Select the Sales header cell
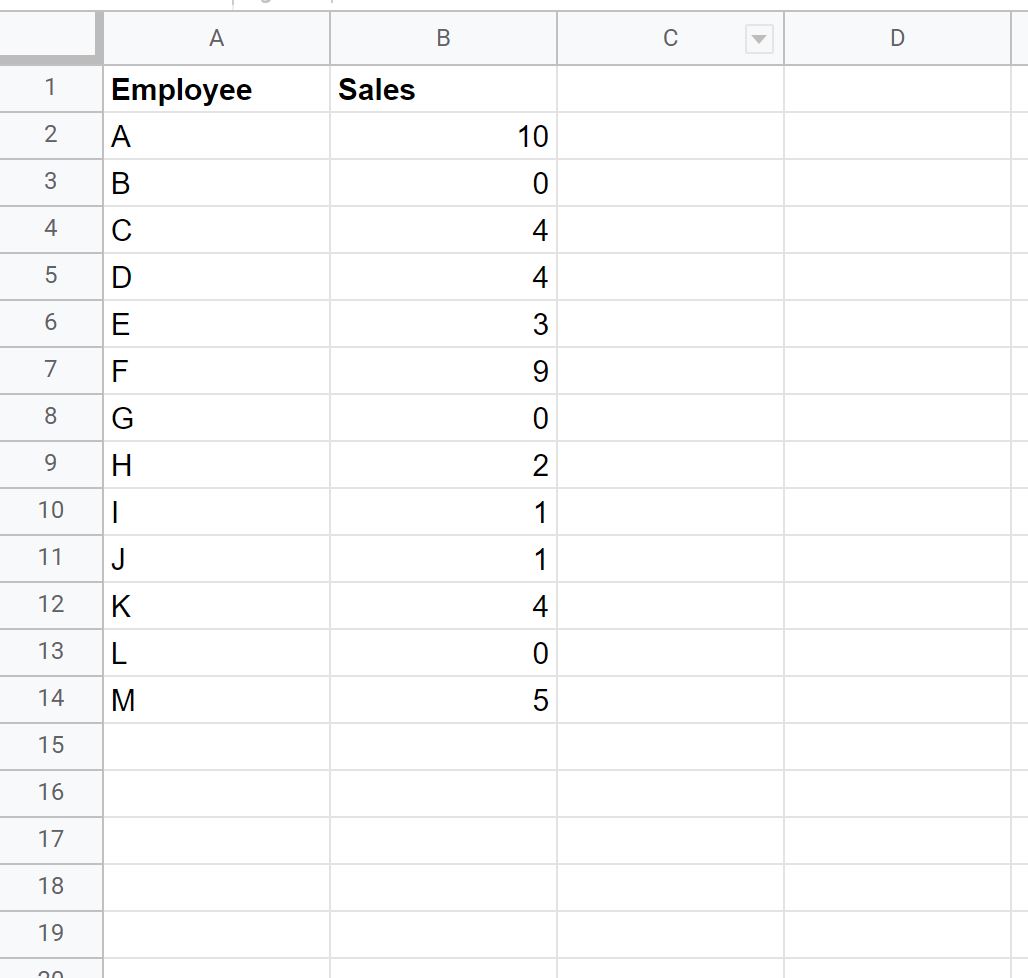 (443, 89)
